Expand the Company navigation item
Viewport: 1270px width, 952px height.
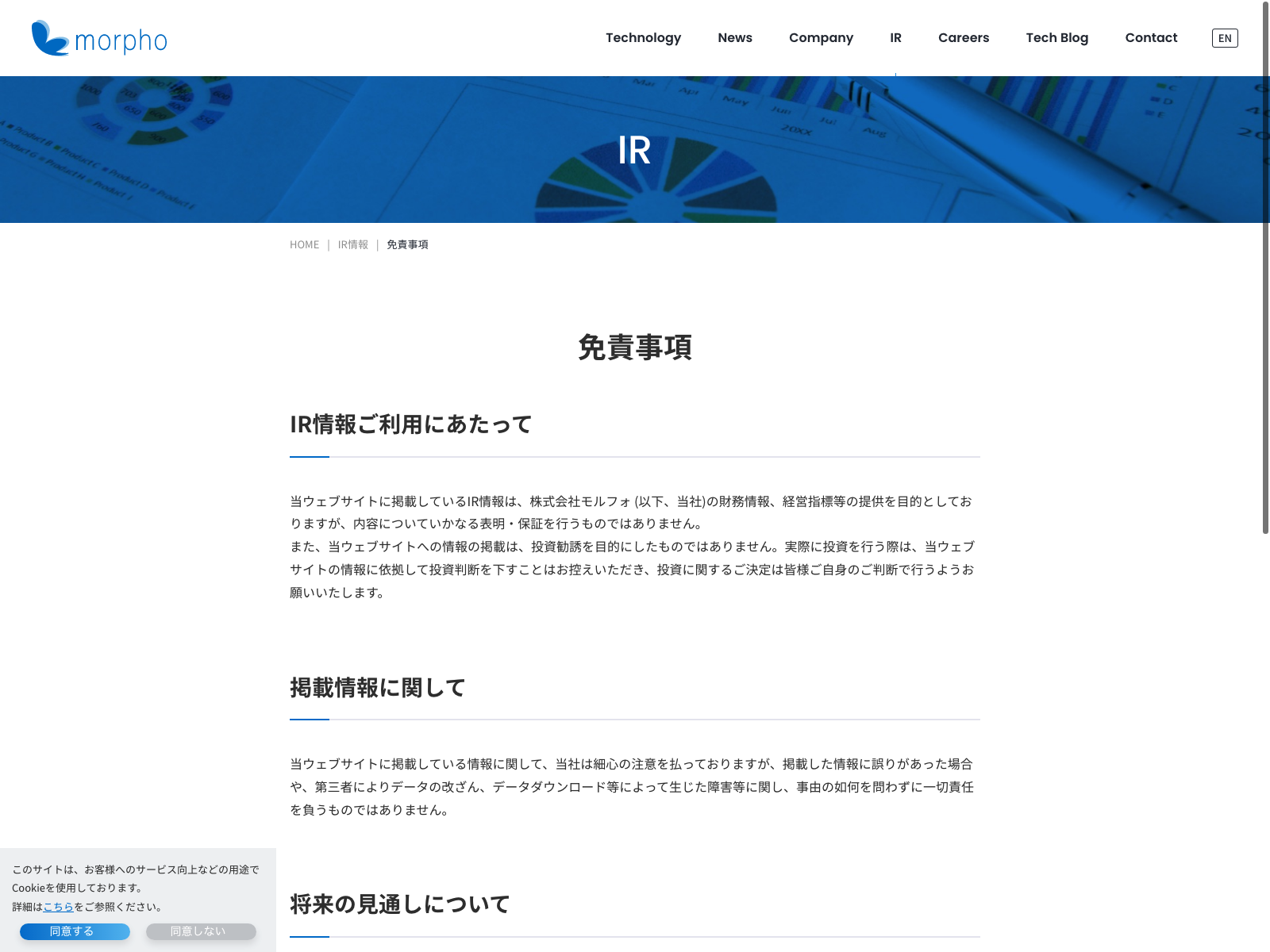(821, 38)
